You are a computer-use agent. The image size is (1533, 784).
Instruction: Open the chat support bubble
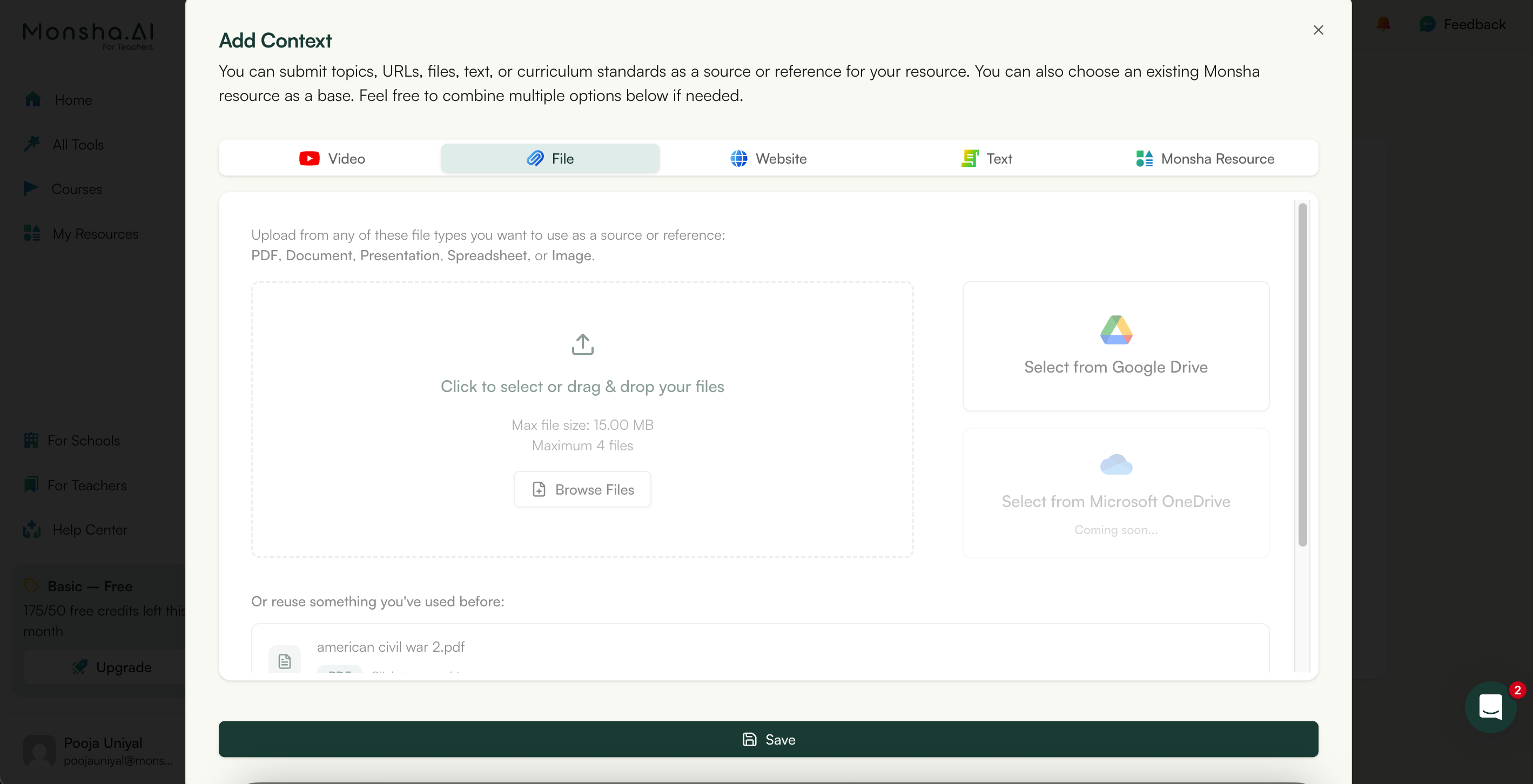[1491, 707]
